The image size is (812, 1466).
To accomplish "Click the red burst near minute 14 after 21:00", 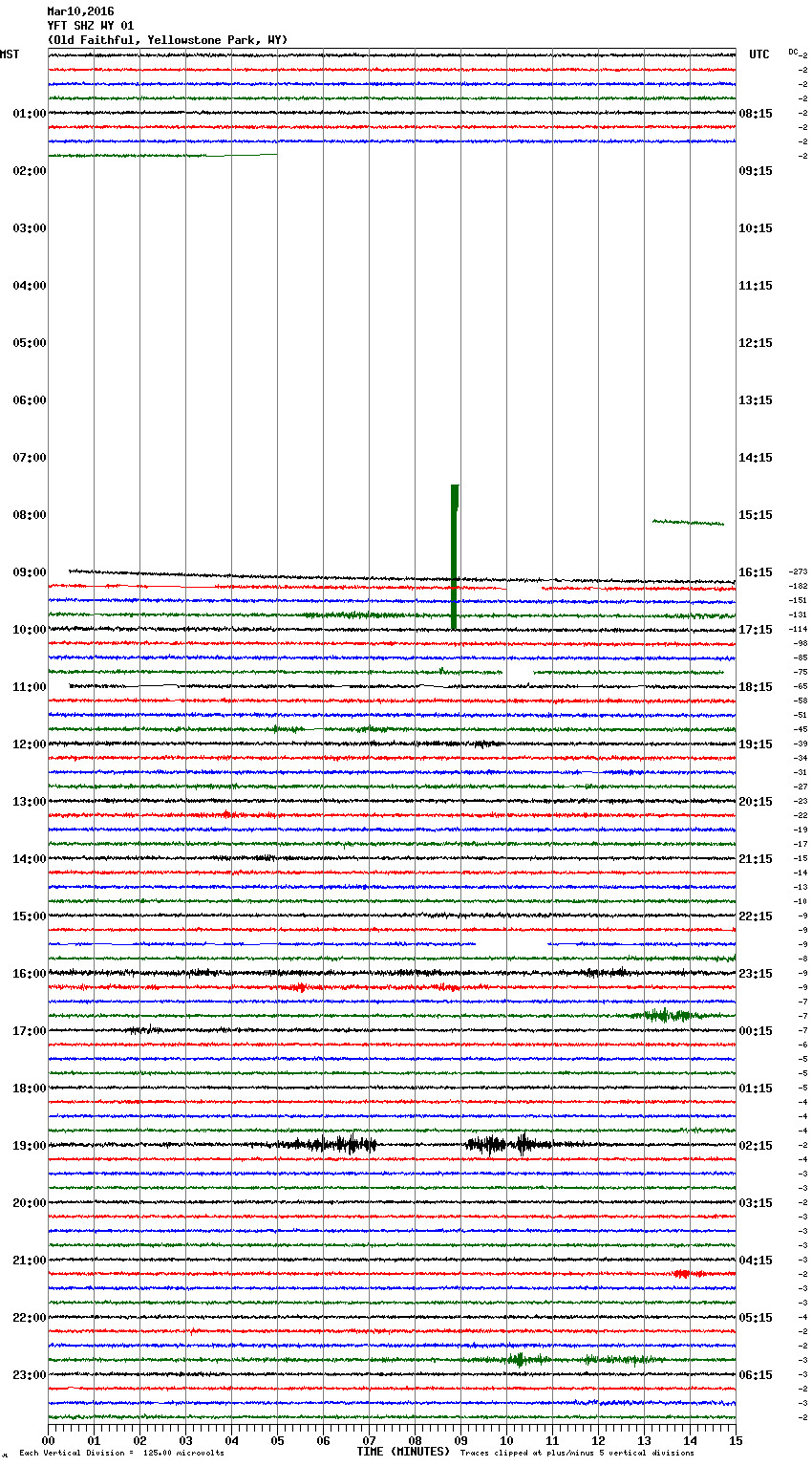I will click(x=687, y=1274).
